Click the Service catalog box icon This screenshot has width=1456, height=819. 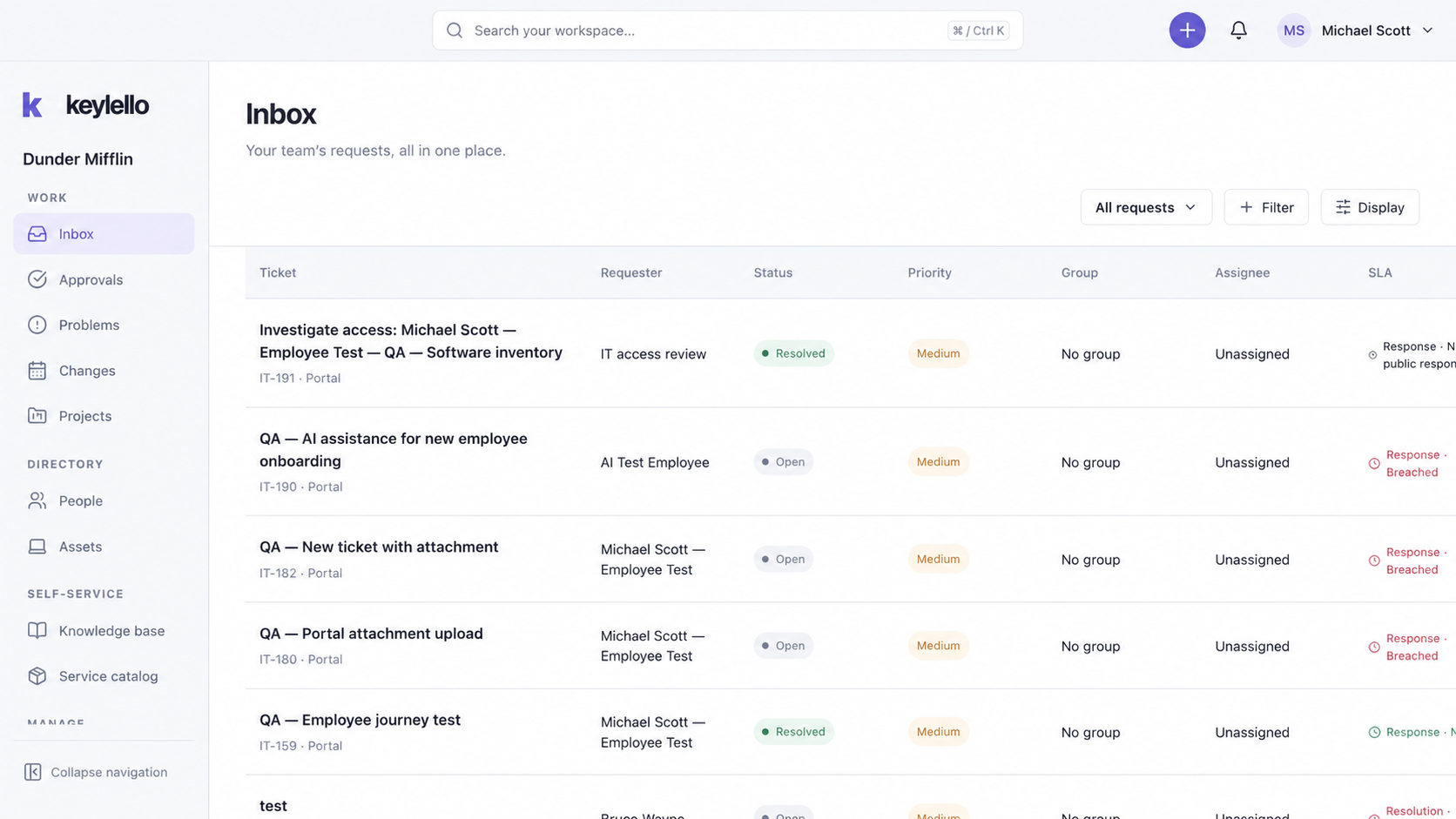(37, 676)
